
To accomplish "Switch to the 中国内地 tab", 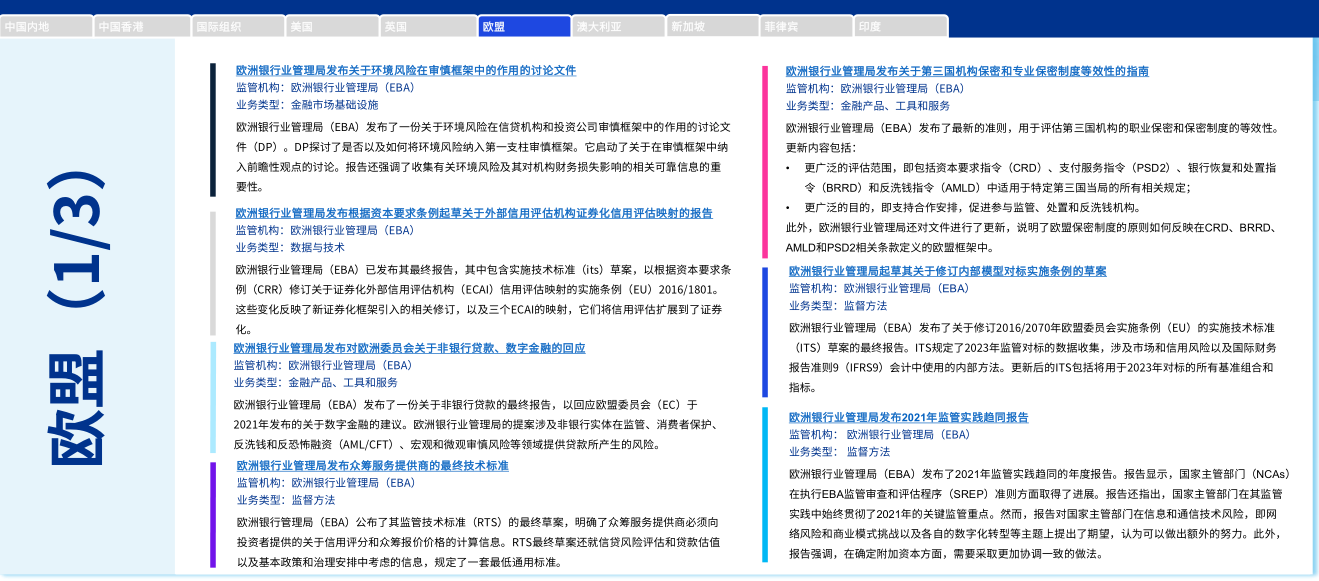I will coord(47,27).
